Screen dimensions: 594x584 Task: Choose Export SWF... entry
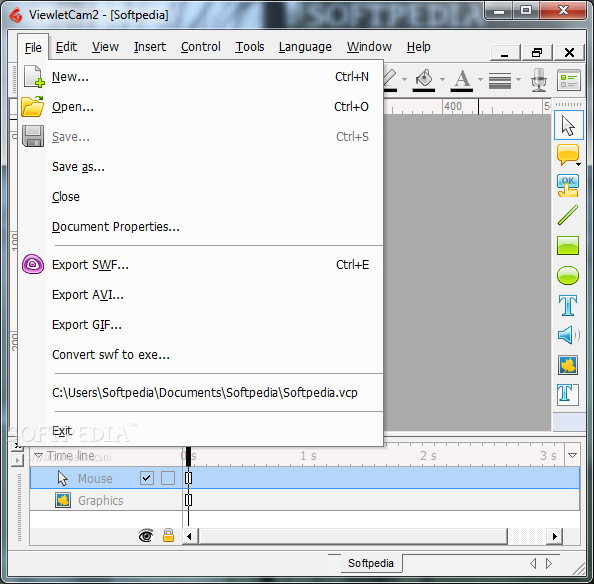click(200, 264)
